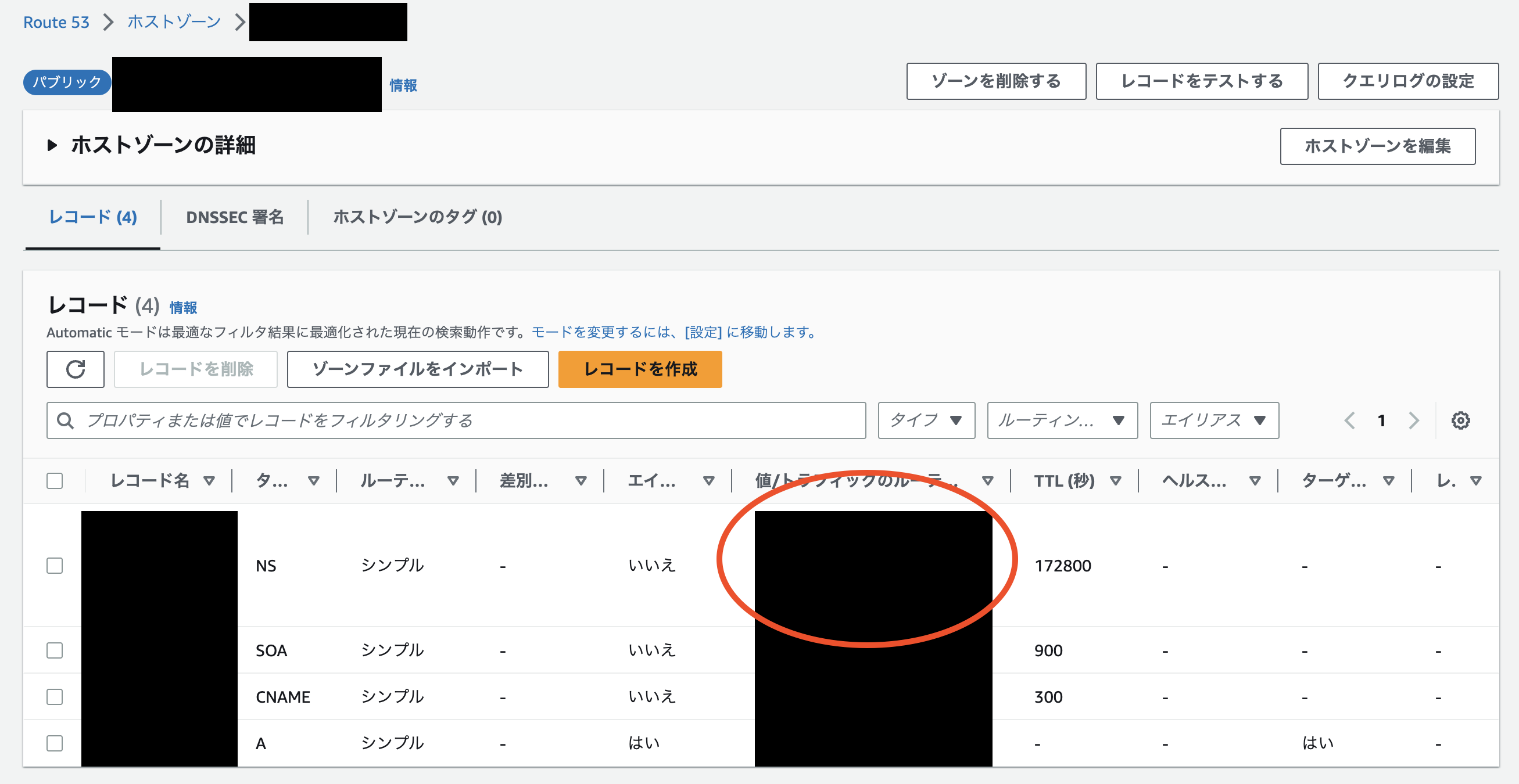This screenshot has width=1519, height=784.
Task: Go to next page with right chevron
Action: 1413,420
